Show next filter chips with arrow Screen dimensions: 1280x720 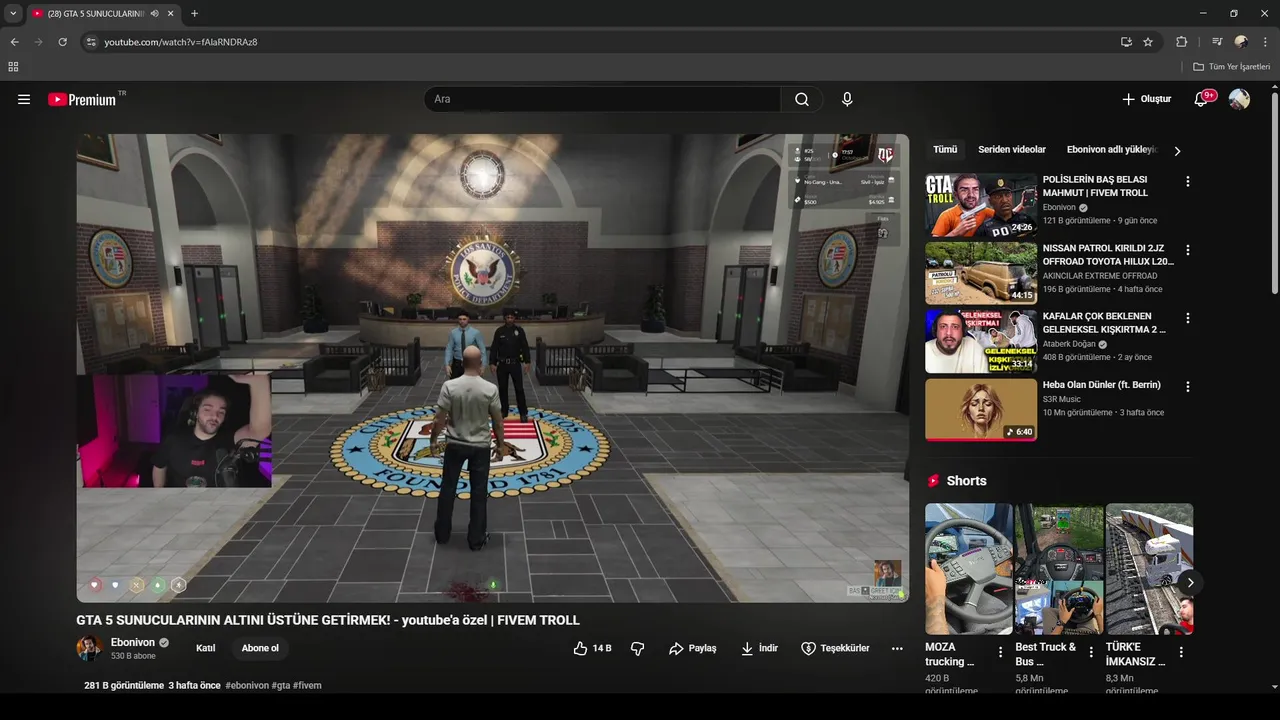pyautogui.click(x=1177, y=151)
